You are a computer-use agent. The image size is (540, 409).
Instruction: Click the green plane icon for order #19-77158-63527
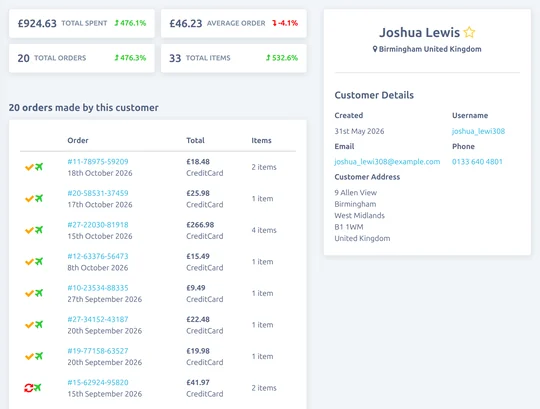[39, 356]
